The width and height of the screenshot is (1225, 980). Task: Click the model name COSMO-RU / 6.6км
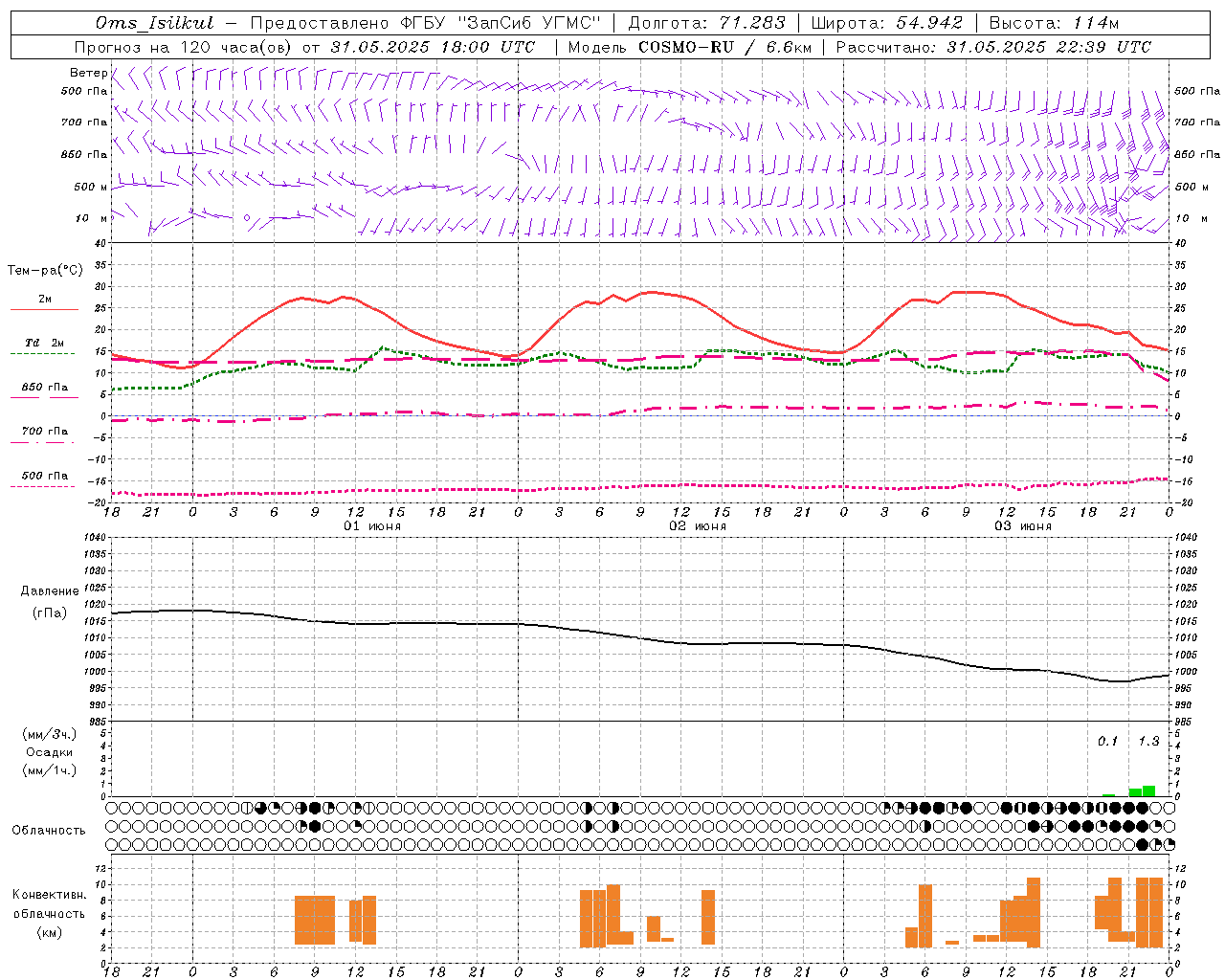(x=724, y=47)
